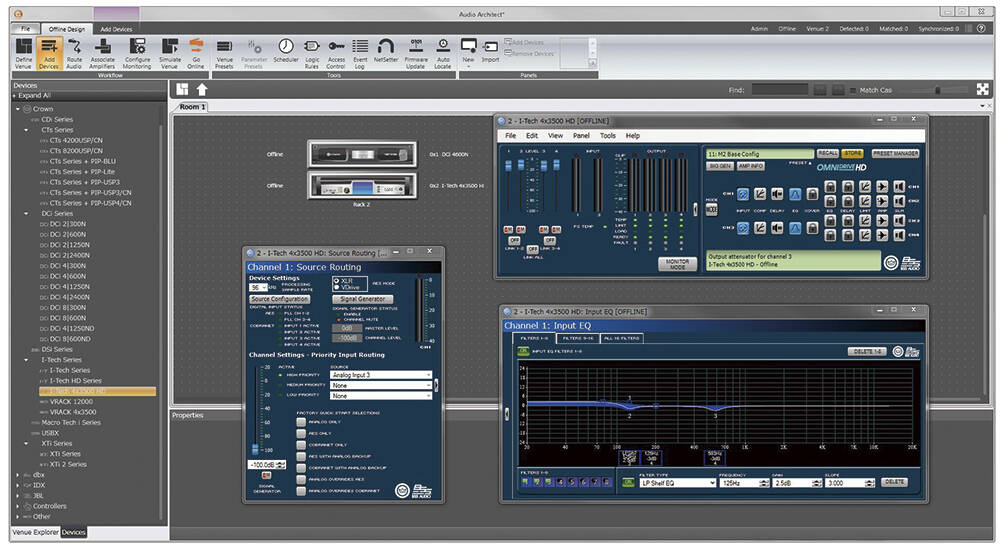Click Associate Amplifiers in the ribbon

point(102,53)
